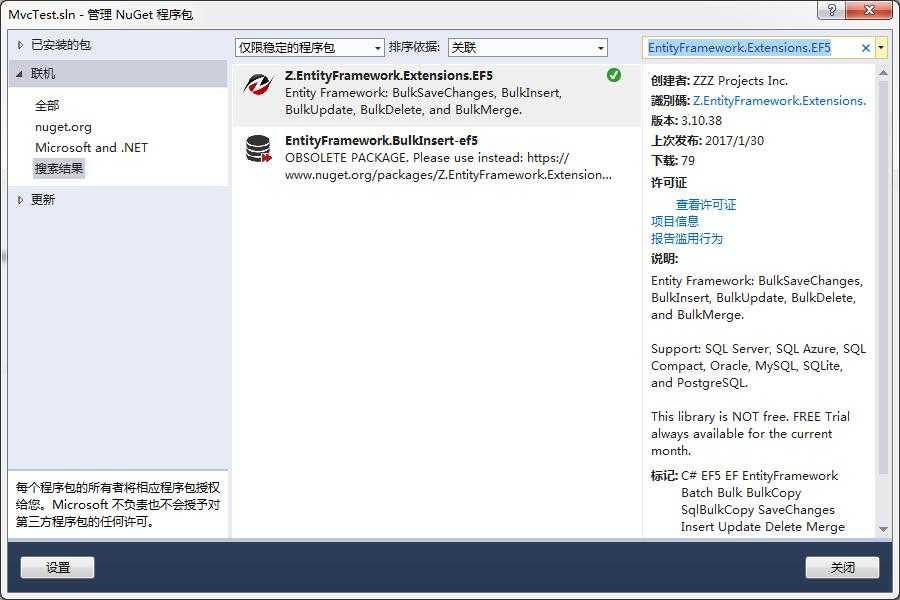Click the 'Support: SQL Server' paragraph
The image size is (900, 600).
pos(758,366)
